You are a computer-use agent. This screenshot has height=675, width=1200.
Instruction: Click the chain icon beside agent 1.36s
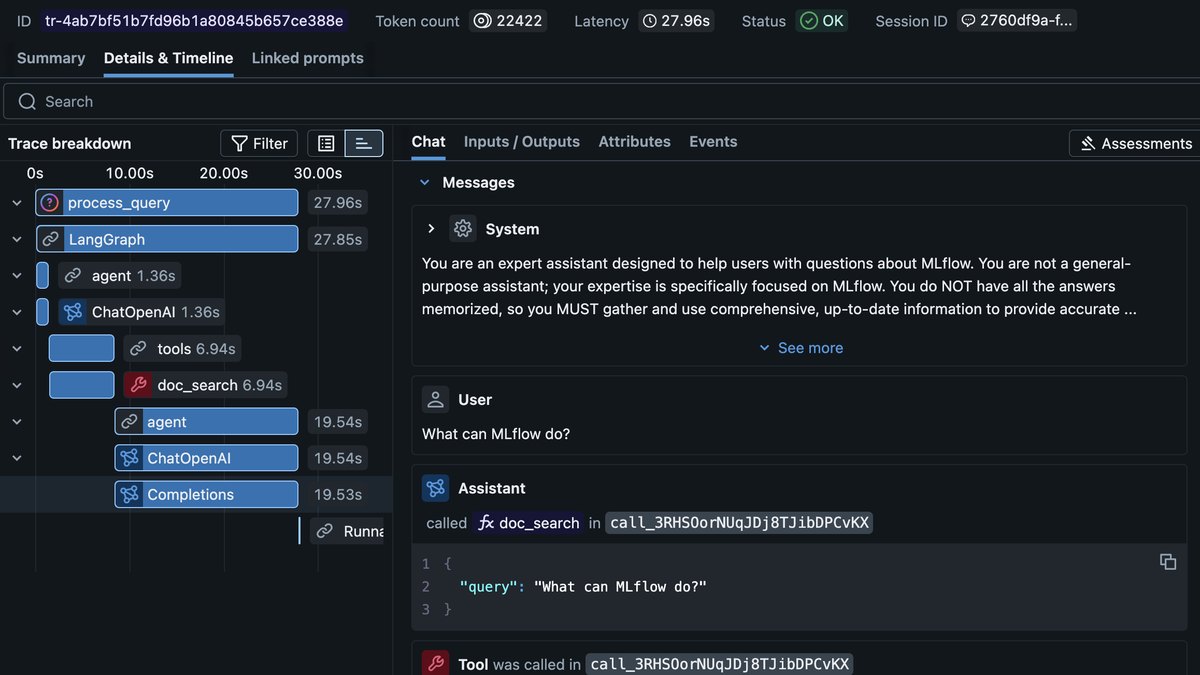pos(71,276)
